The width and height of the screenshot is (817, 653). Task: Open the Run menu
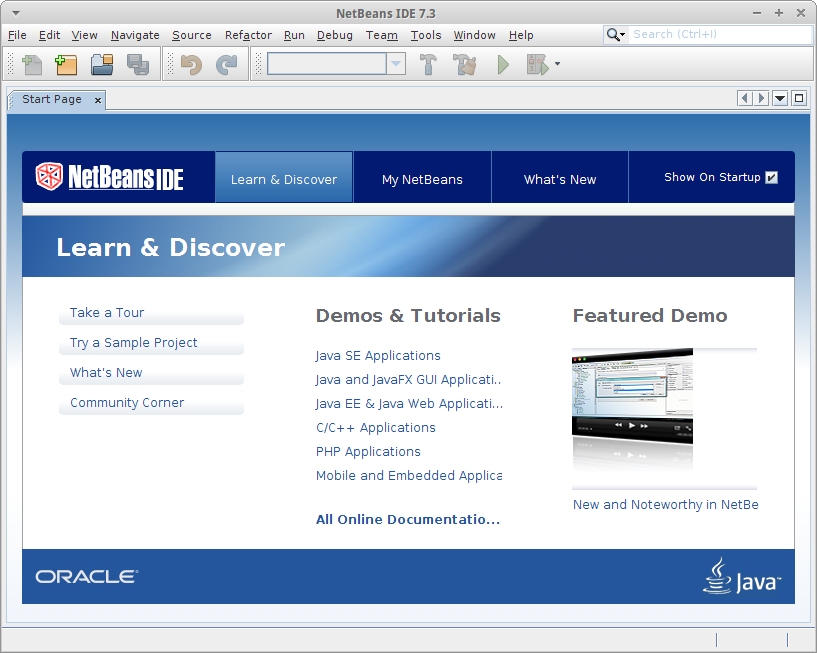click(x=294, y=35)
